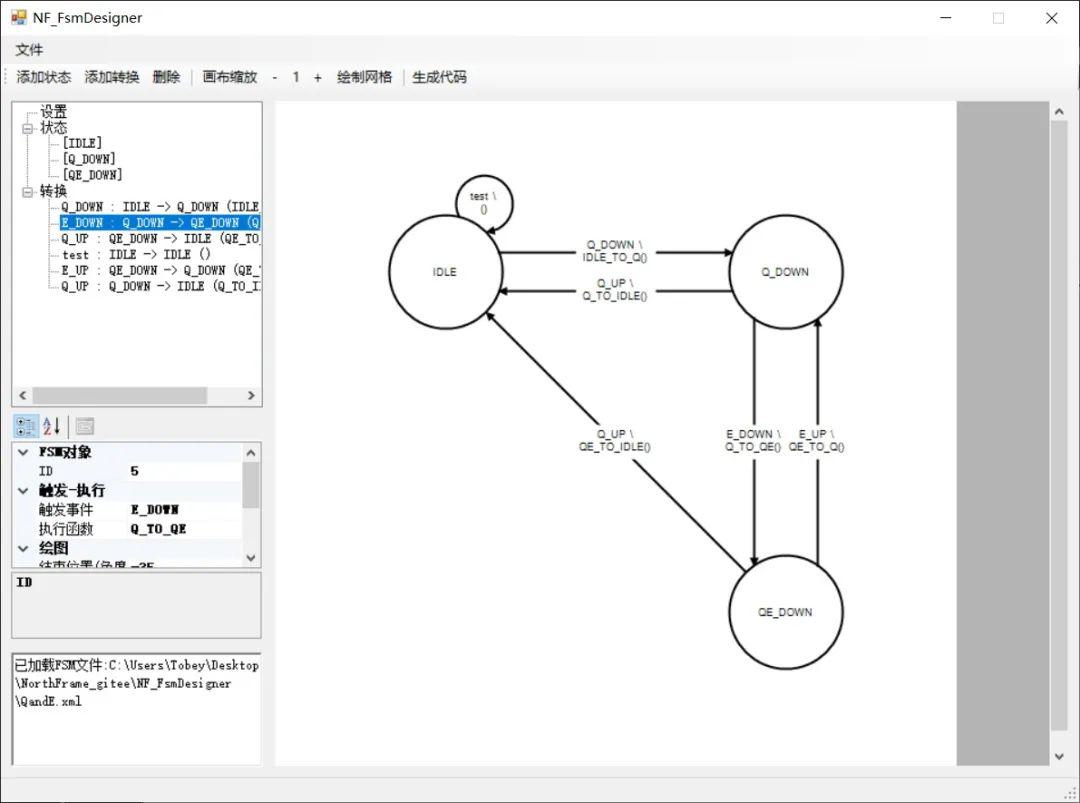
Task: Click the E_UP \ QE_TO_Q() transition label
Action: (x=816, y=440)
